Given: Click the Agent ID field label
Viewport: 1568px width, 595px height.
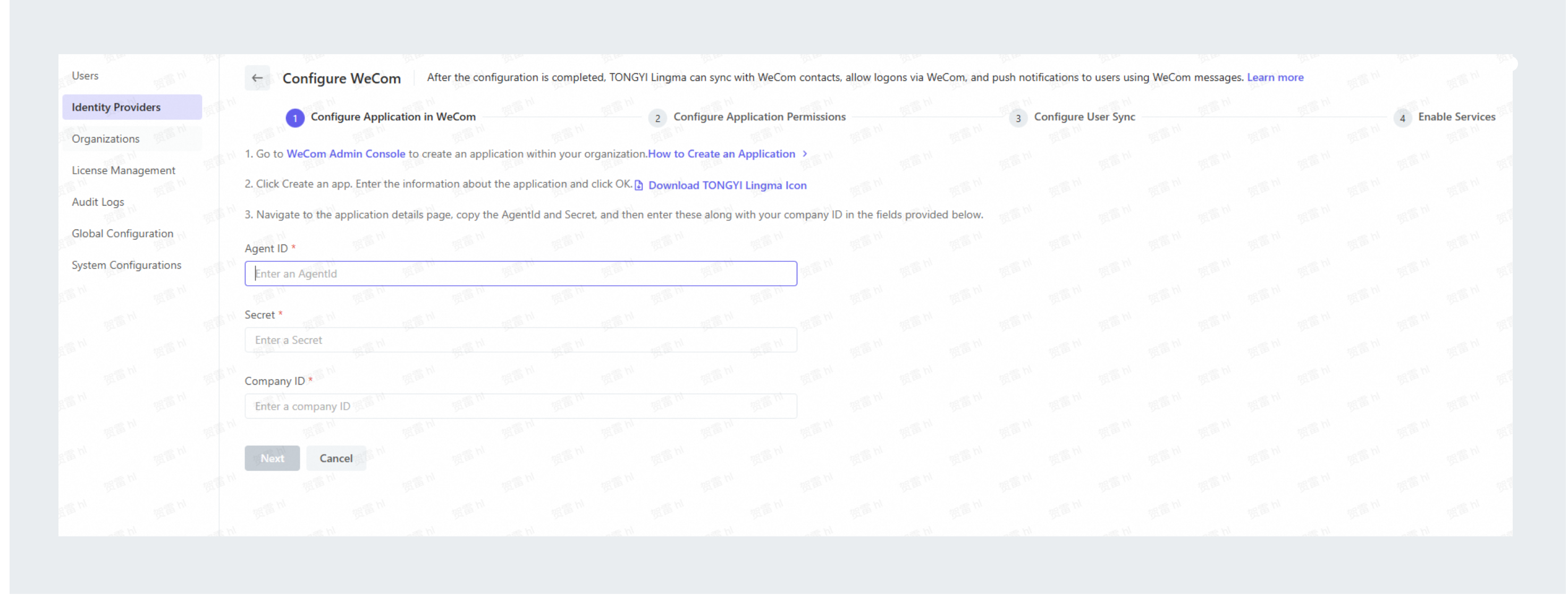Looking at the screenshot, I should point(266,248).
